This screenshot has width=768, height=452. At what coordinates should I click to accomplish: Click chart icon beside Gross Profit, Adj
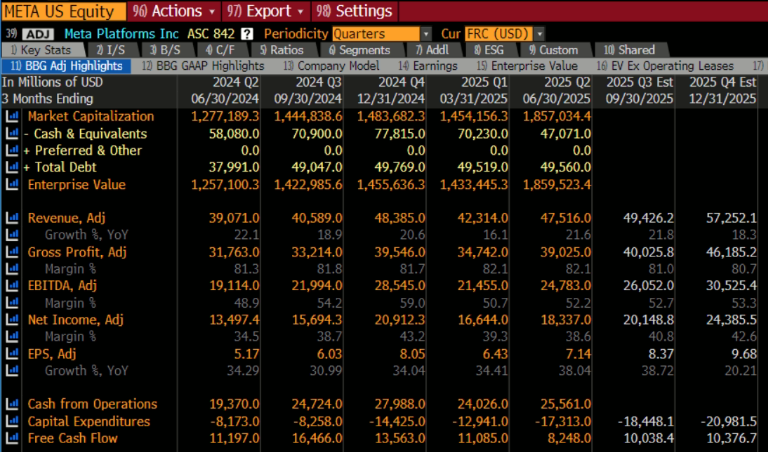tap(12, 252)
